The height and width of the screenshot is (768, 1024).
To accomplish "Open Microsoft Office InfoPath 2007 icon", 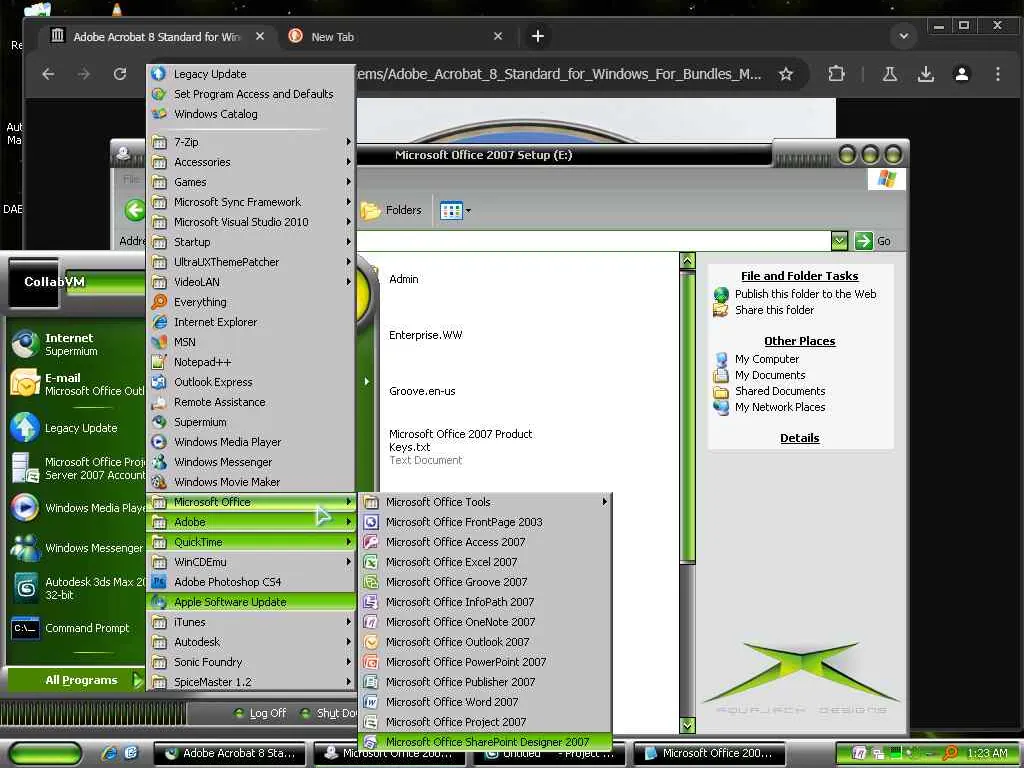I will 371,602.
